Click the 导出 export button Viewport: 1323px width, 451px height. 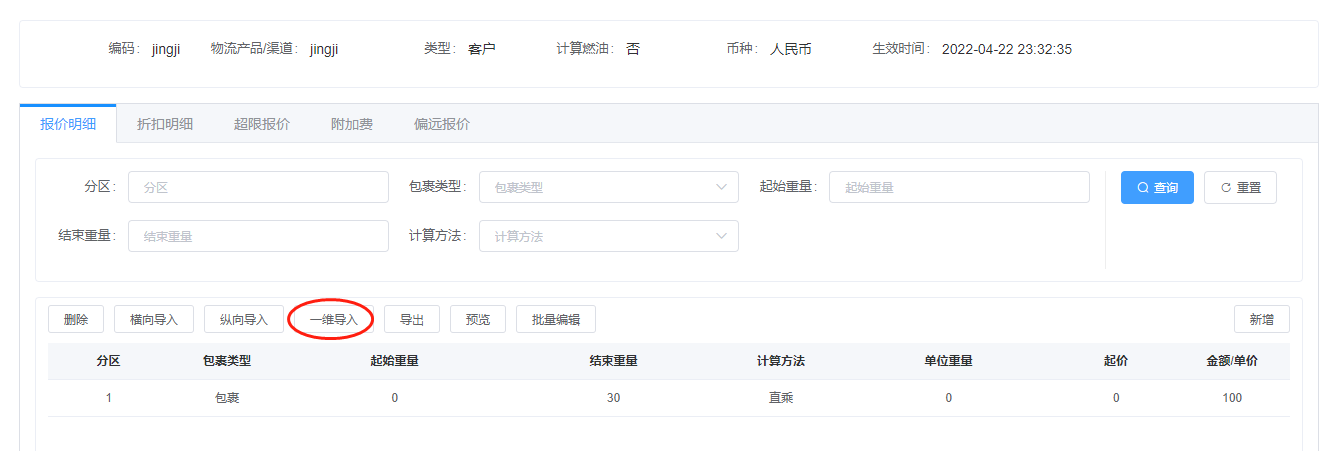tap(412, 319)
